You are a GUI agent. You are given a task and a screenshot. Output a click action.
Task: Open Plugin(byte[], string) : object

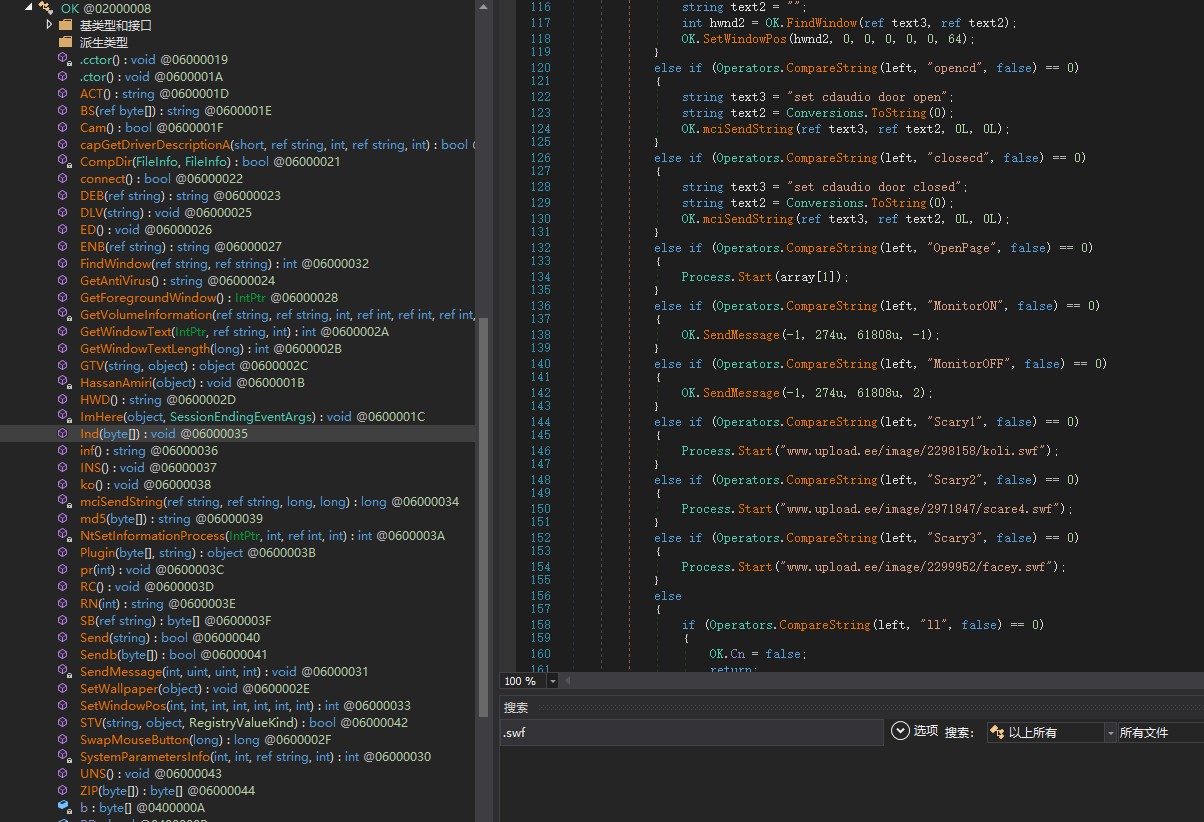197,552
